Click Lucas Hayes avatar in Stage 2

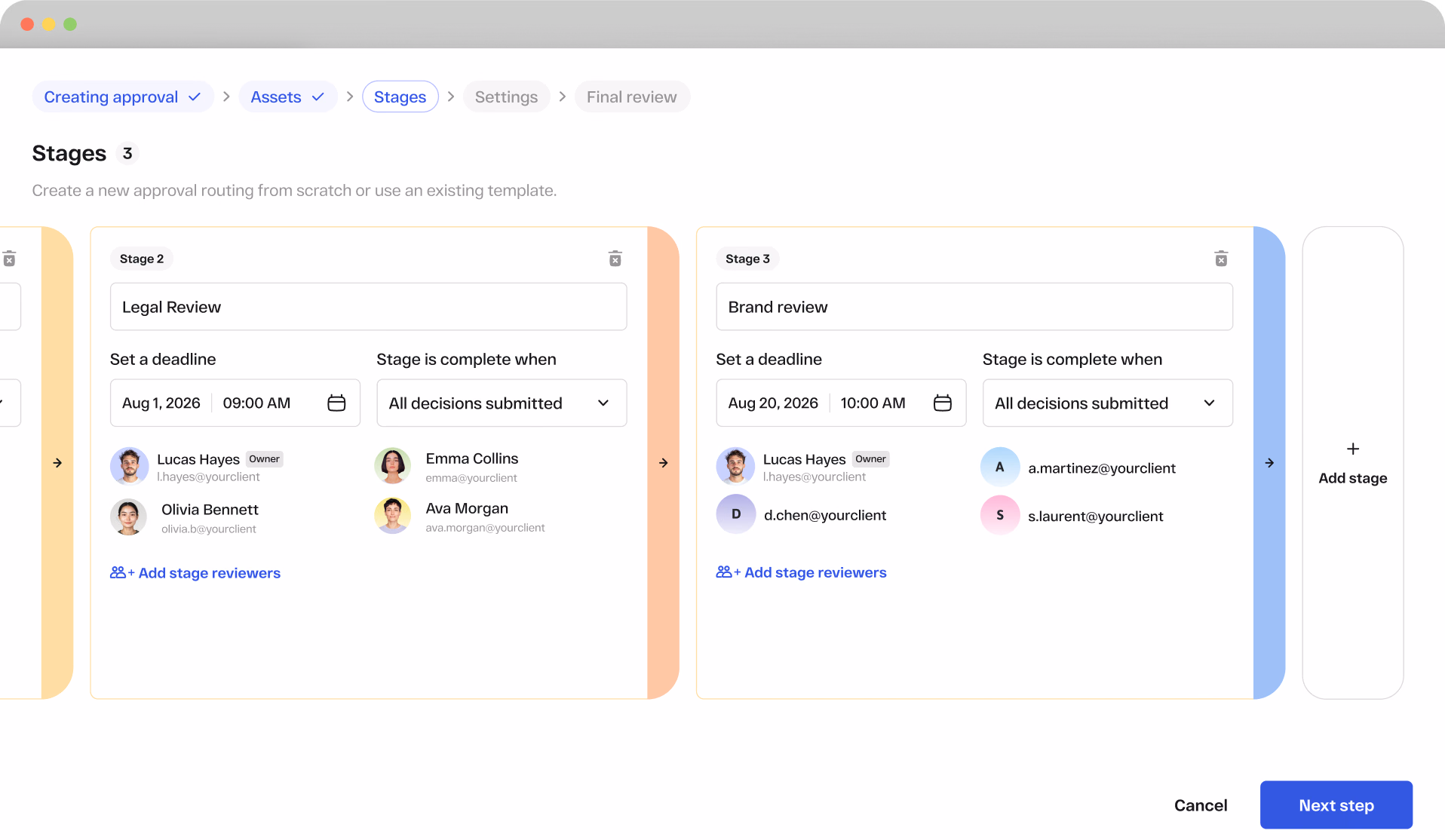click(x=130, y=466)
